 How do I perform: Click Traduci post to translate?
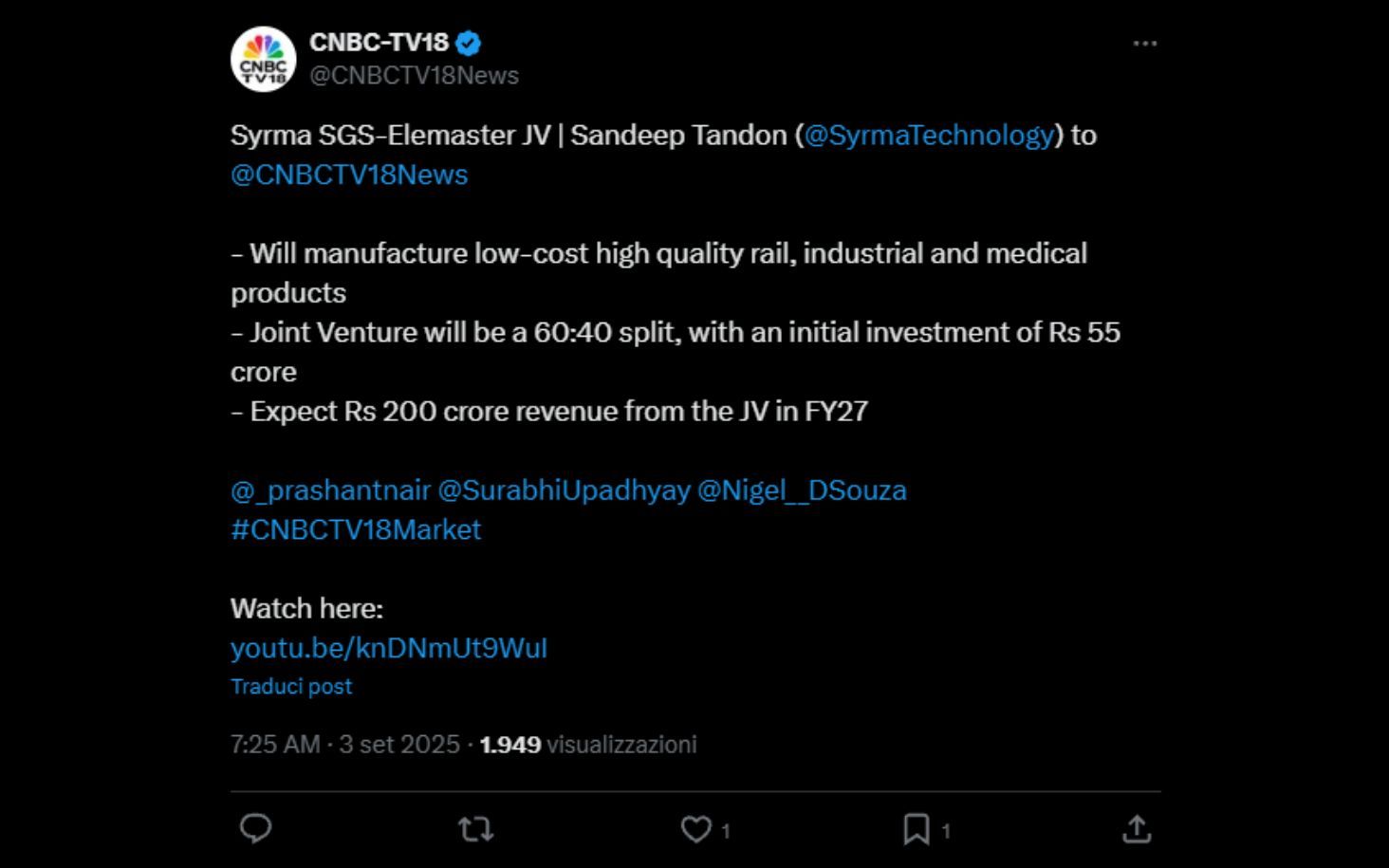290,687
